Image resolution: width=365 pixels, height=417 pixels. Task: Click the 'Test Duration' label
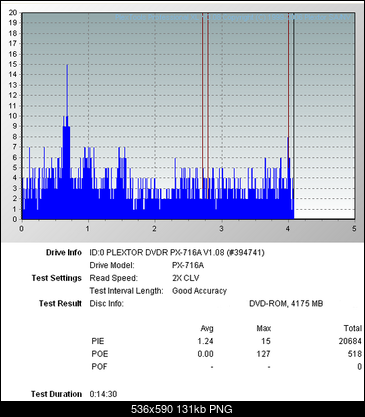pos(56,394)
